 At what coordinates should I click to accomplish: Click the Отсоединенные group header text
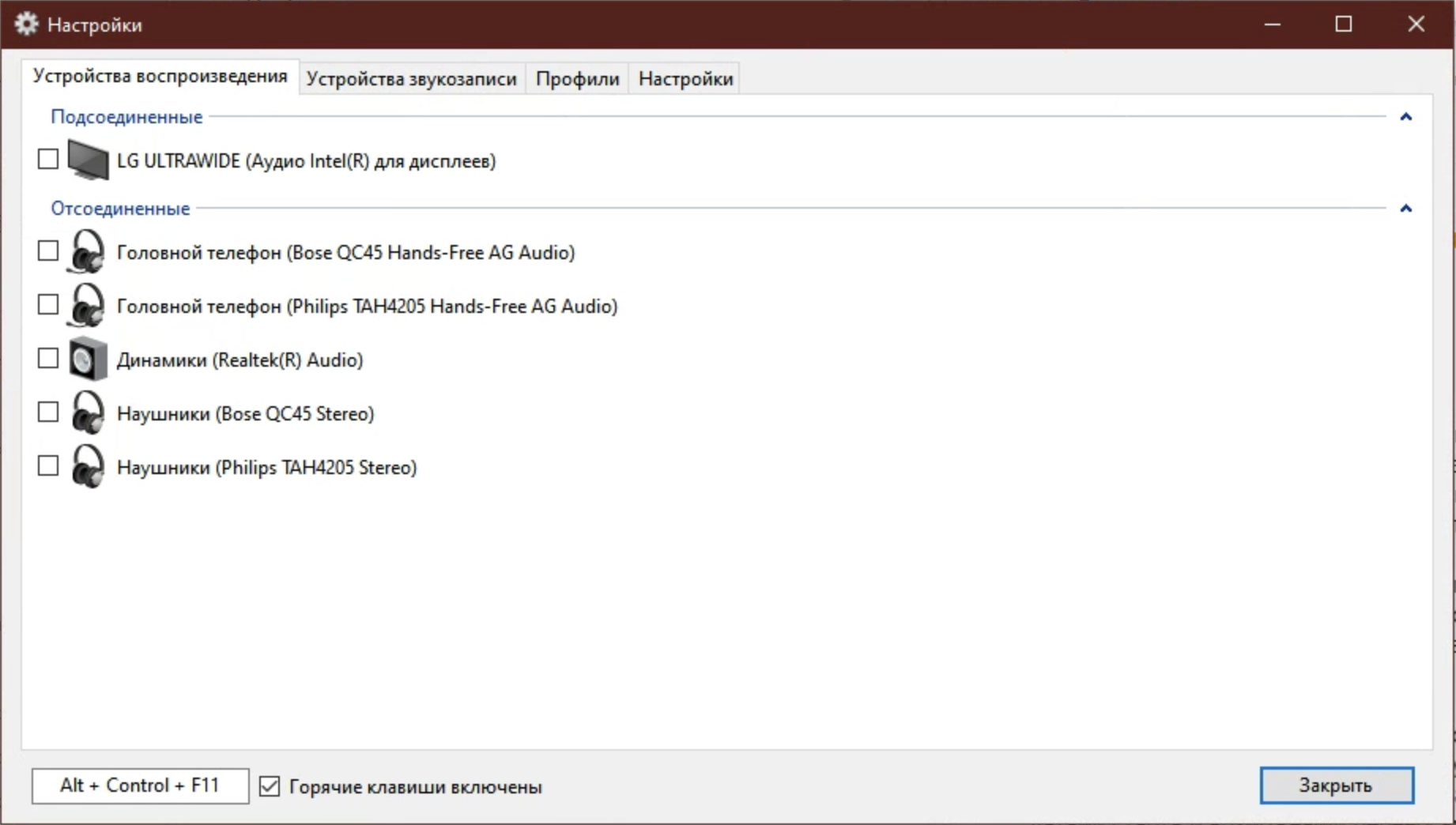(x=120, y=209)
